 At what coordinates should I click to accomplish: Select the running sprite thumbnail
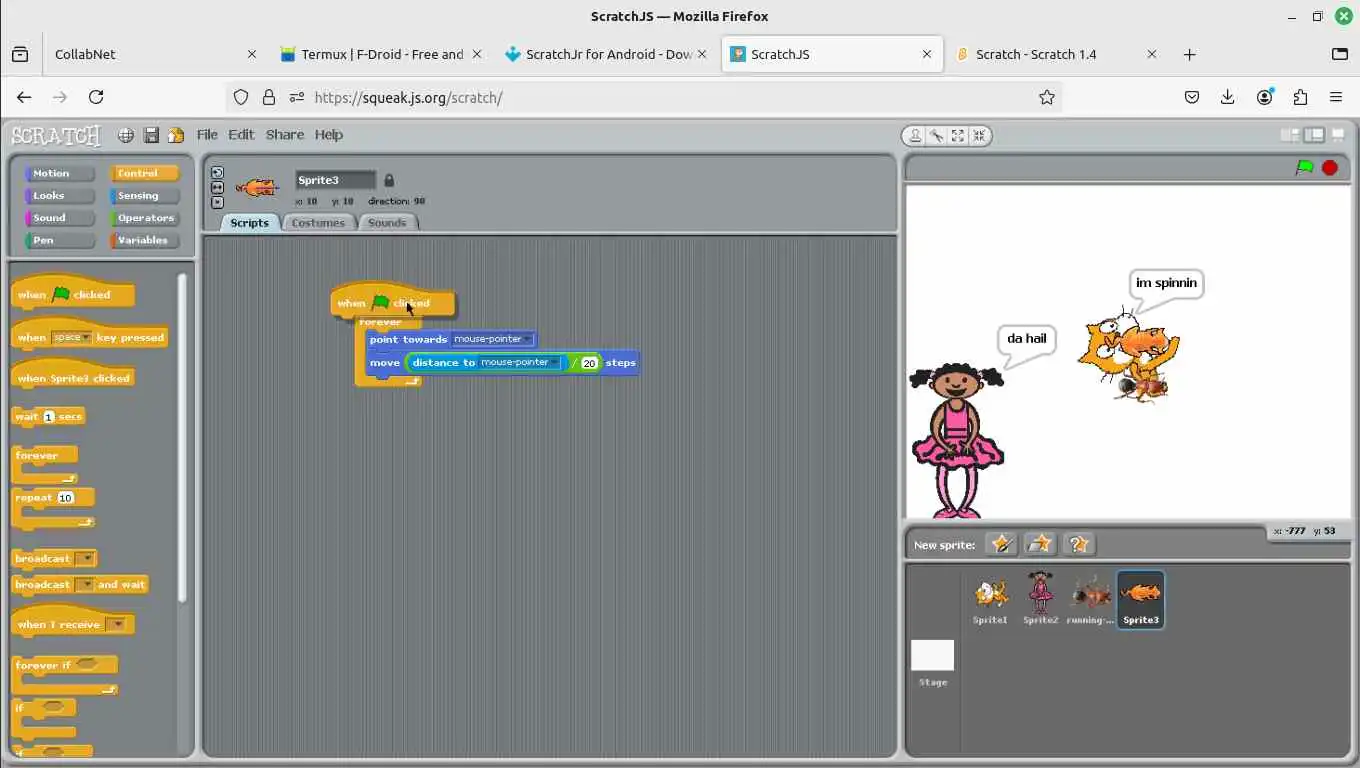pos(1090,599)
